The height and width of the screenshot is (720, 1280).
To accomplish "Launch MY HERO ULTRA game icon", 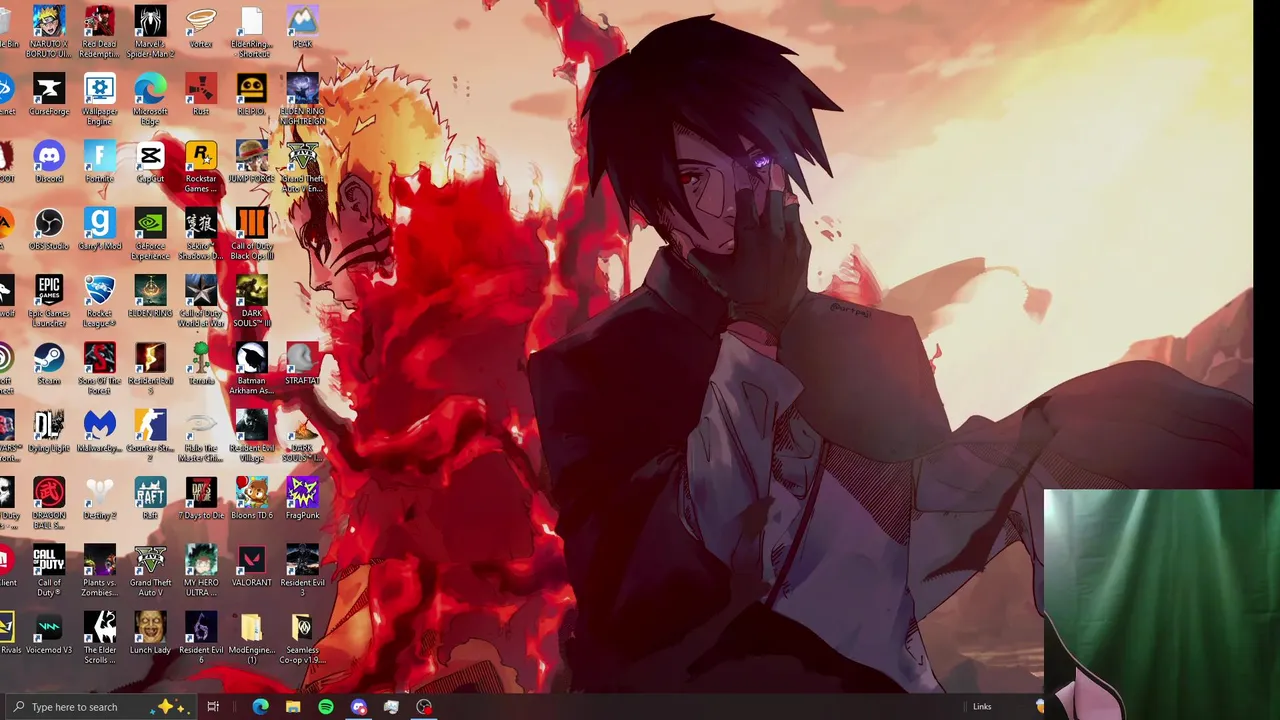I will [x=201, y=570].
